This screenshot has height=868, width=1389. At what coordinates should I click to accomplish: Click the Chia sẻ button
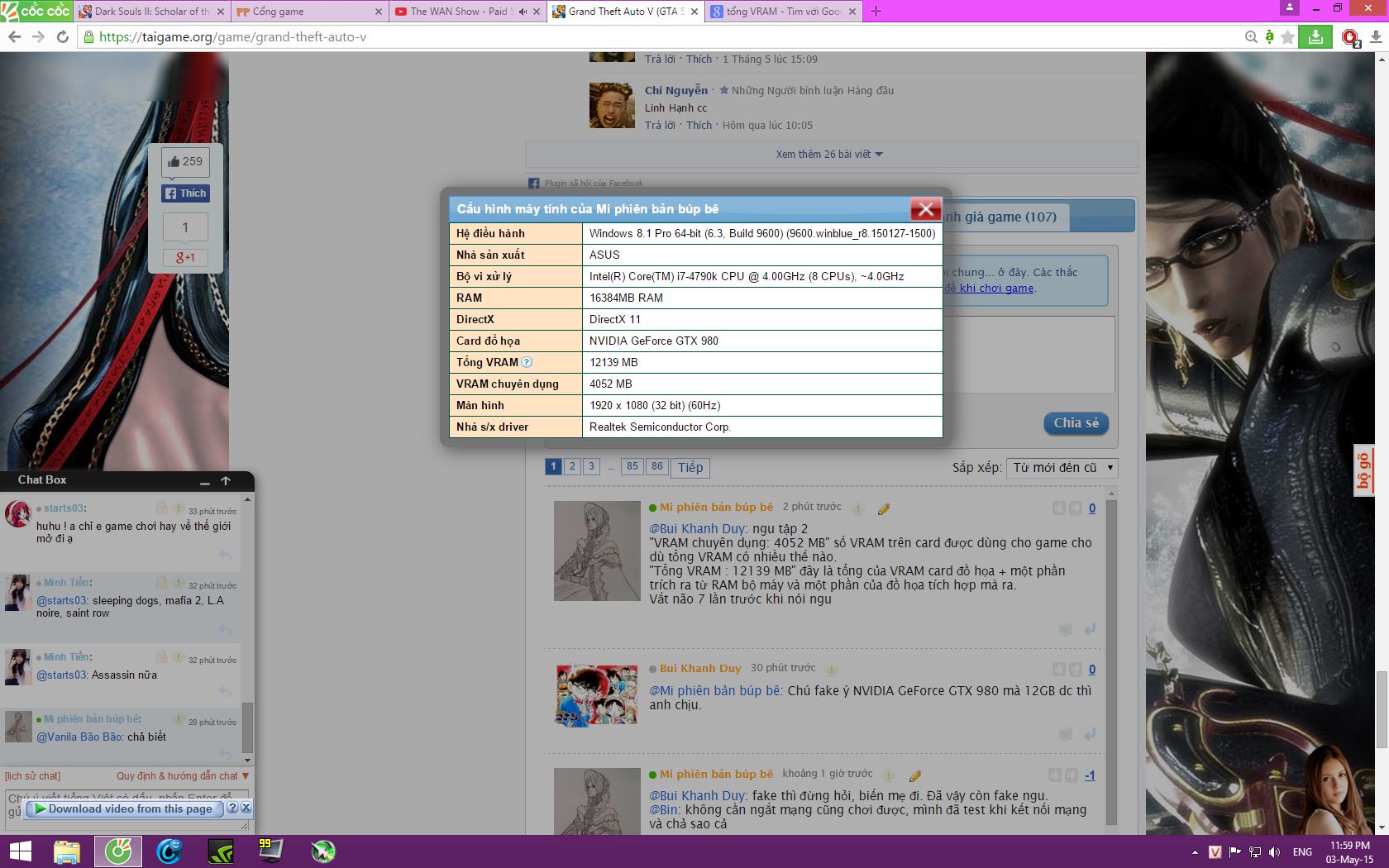[1076, 423]
